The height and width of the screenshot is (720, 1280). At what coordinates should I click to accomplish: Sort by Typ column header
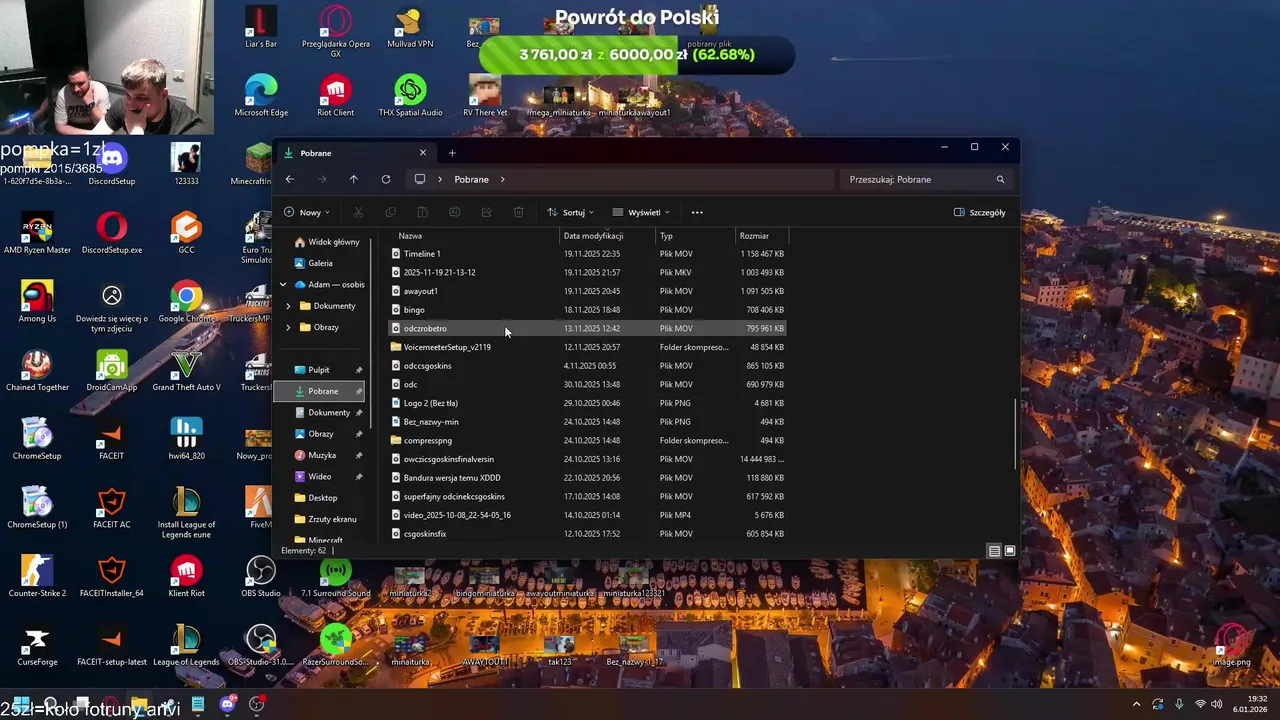point(695,236)
